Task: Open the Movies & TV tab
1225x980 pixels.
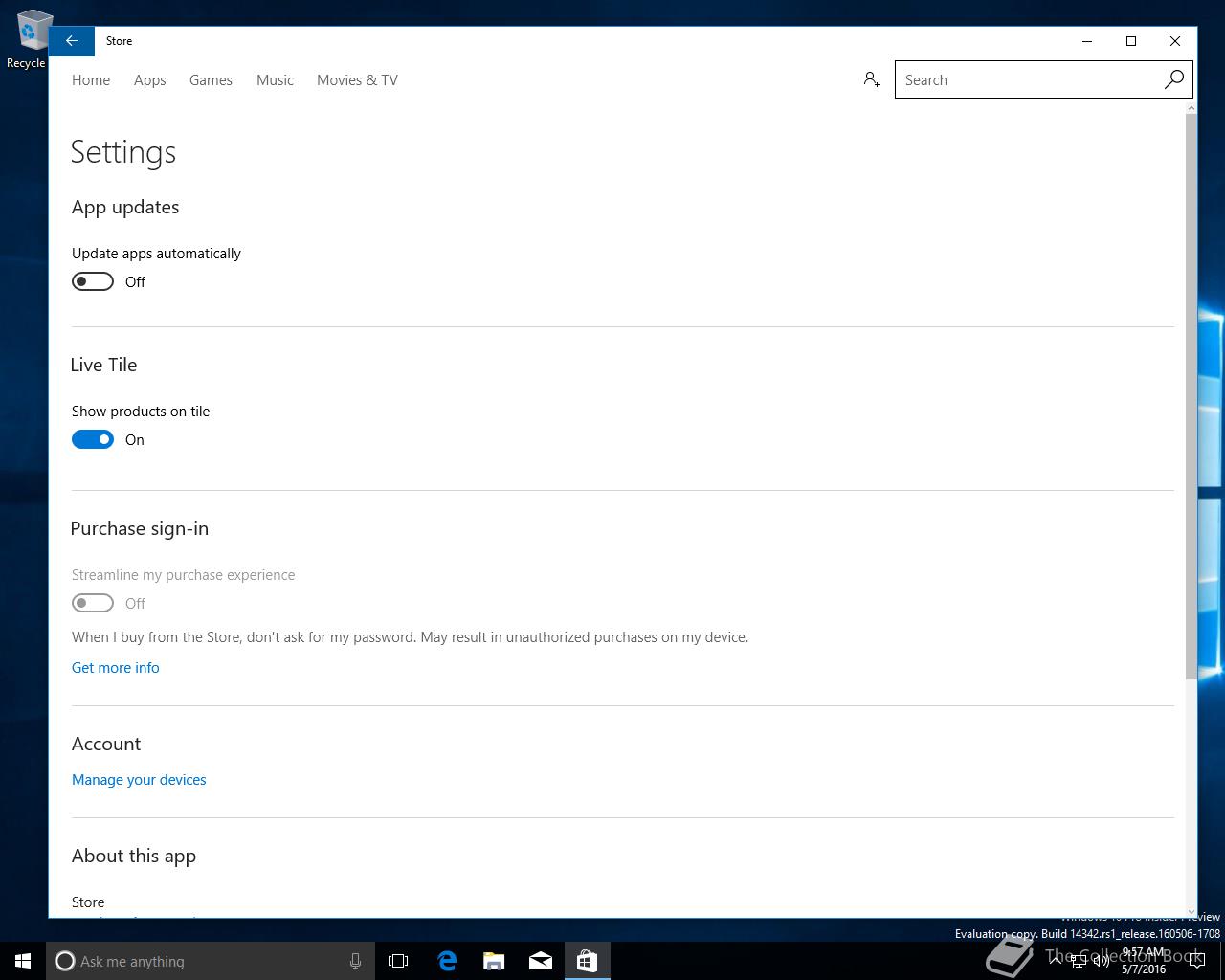Action: (357, 80)
